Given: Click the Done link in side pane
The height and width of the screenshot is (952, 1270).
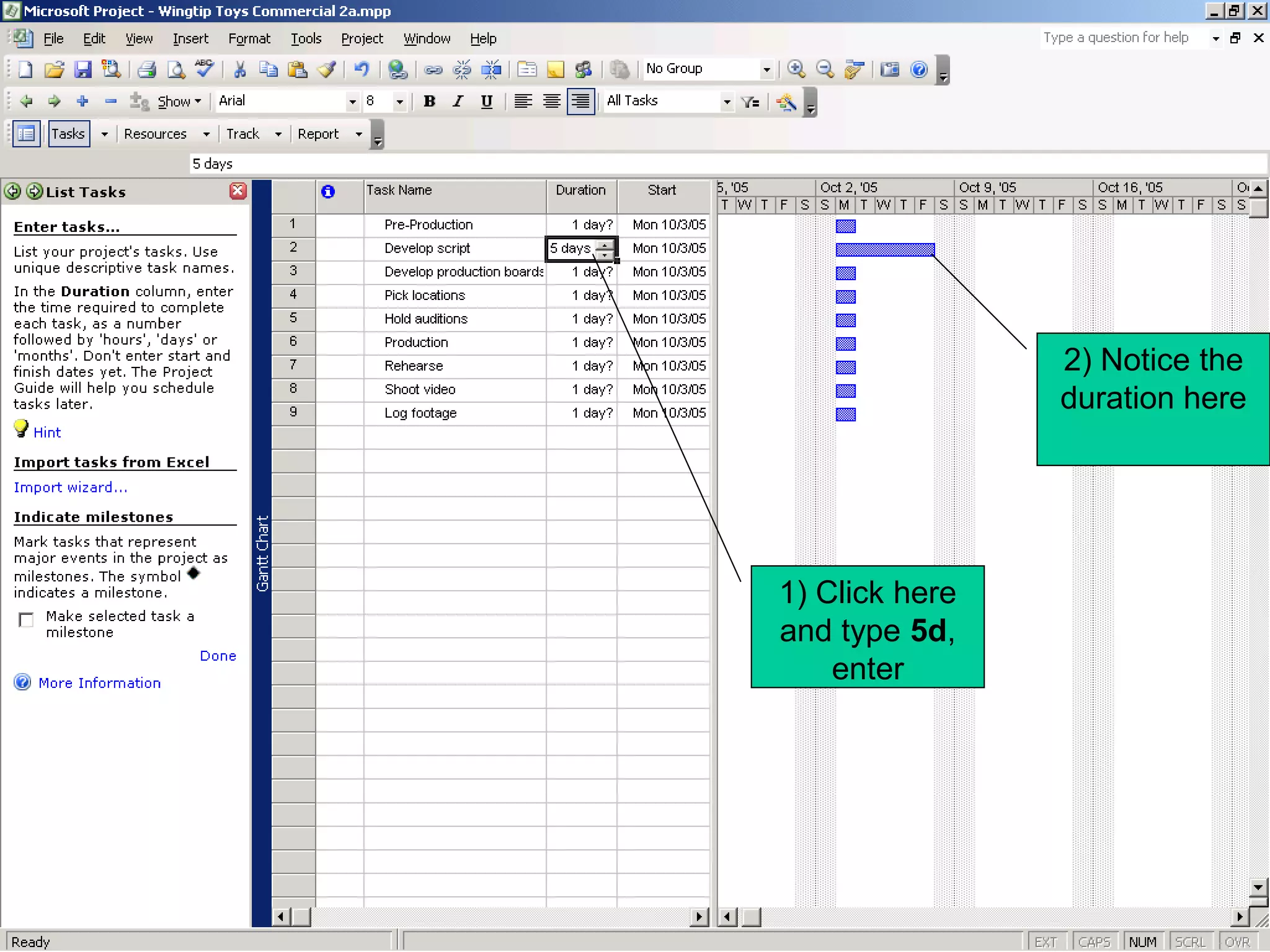Looking at the screenshot, I should point(218,656).
